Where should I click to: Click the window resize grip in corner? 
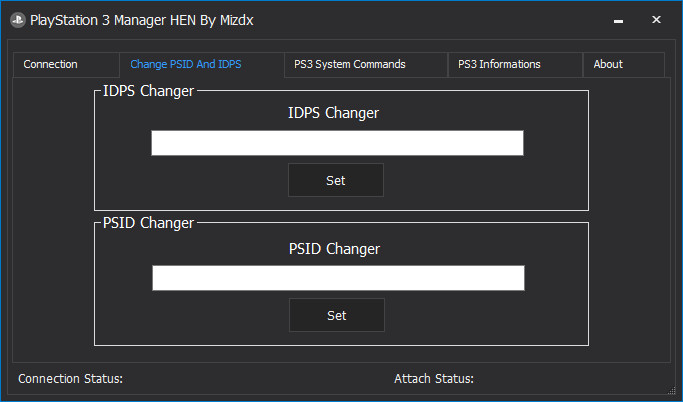[x=671, y=390]
